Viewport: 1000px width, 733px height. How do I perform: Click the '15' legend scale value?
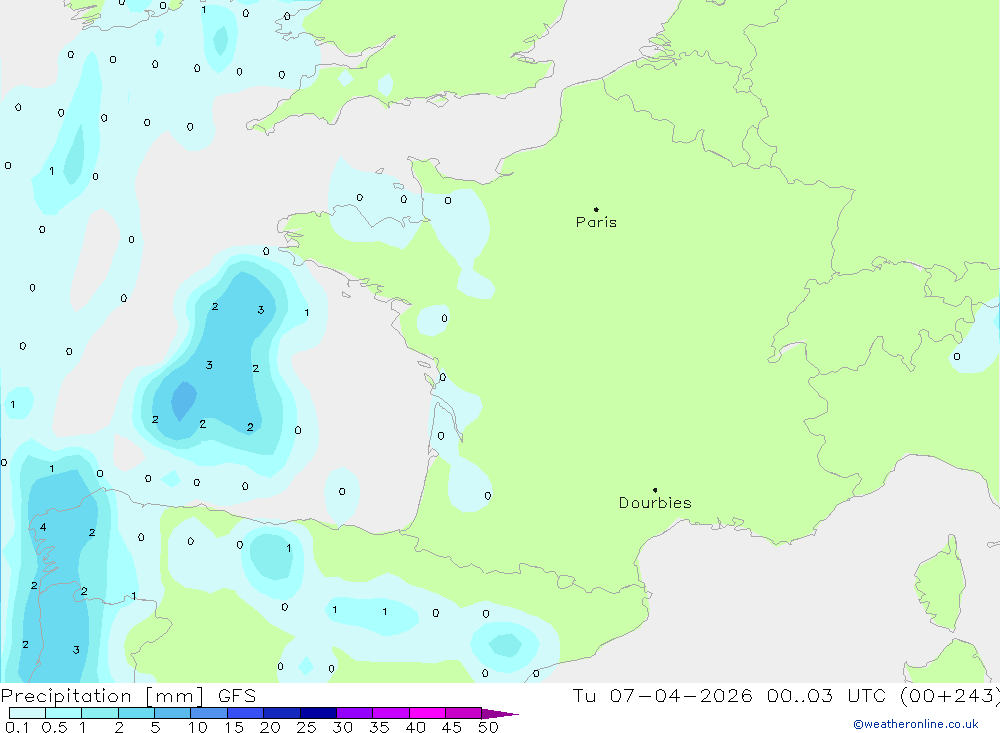pos(234,727)
